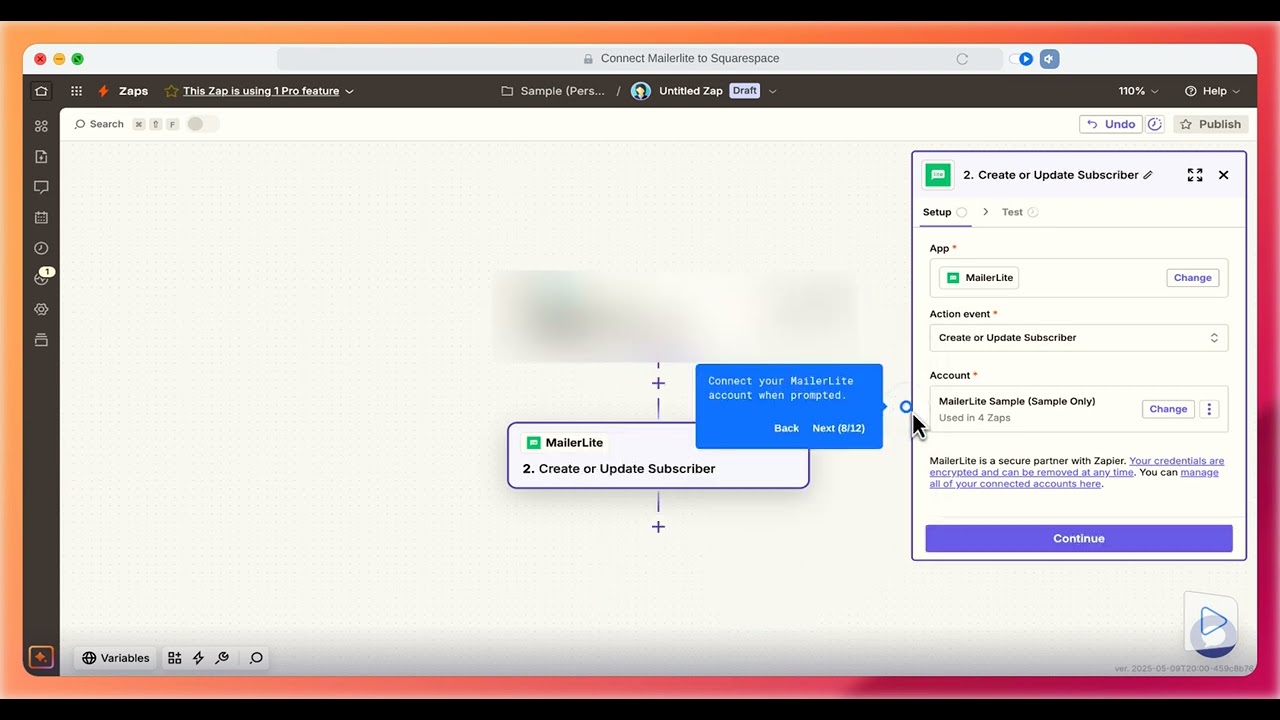
Task: Open the Action event dropdown
Action: (1078, 338)
